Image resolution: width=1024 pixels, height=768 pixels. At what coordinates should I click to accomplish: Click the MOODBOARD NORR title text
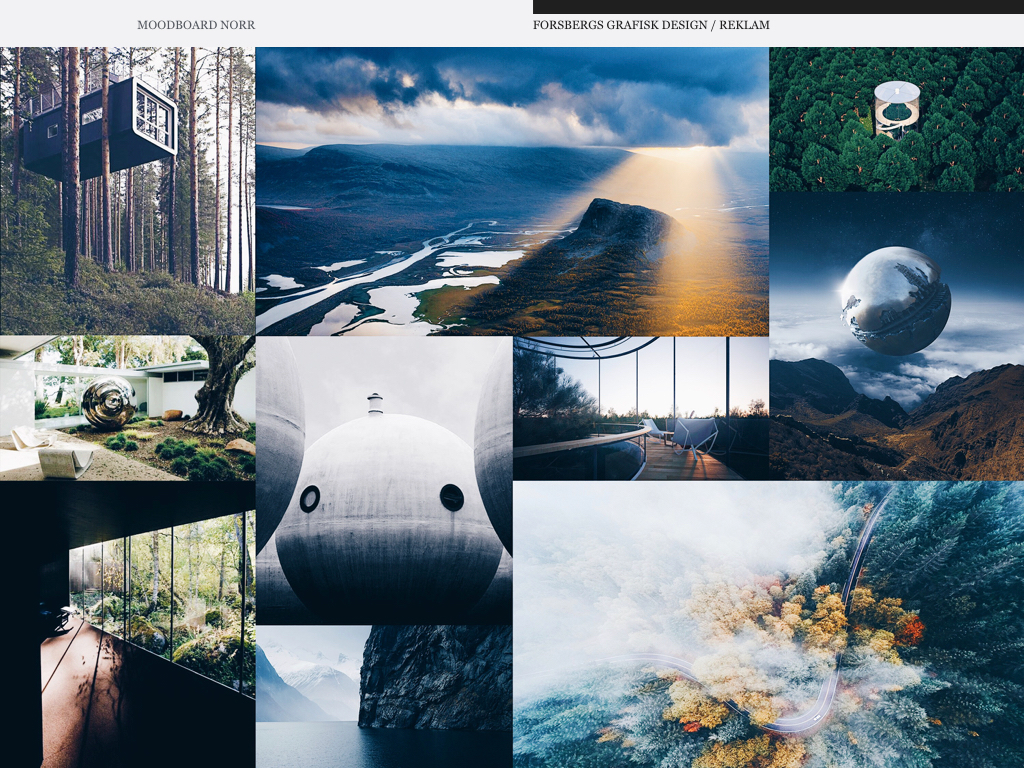196,25
